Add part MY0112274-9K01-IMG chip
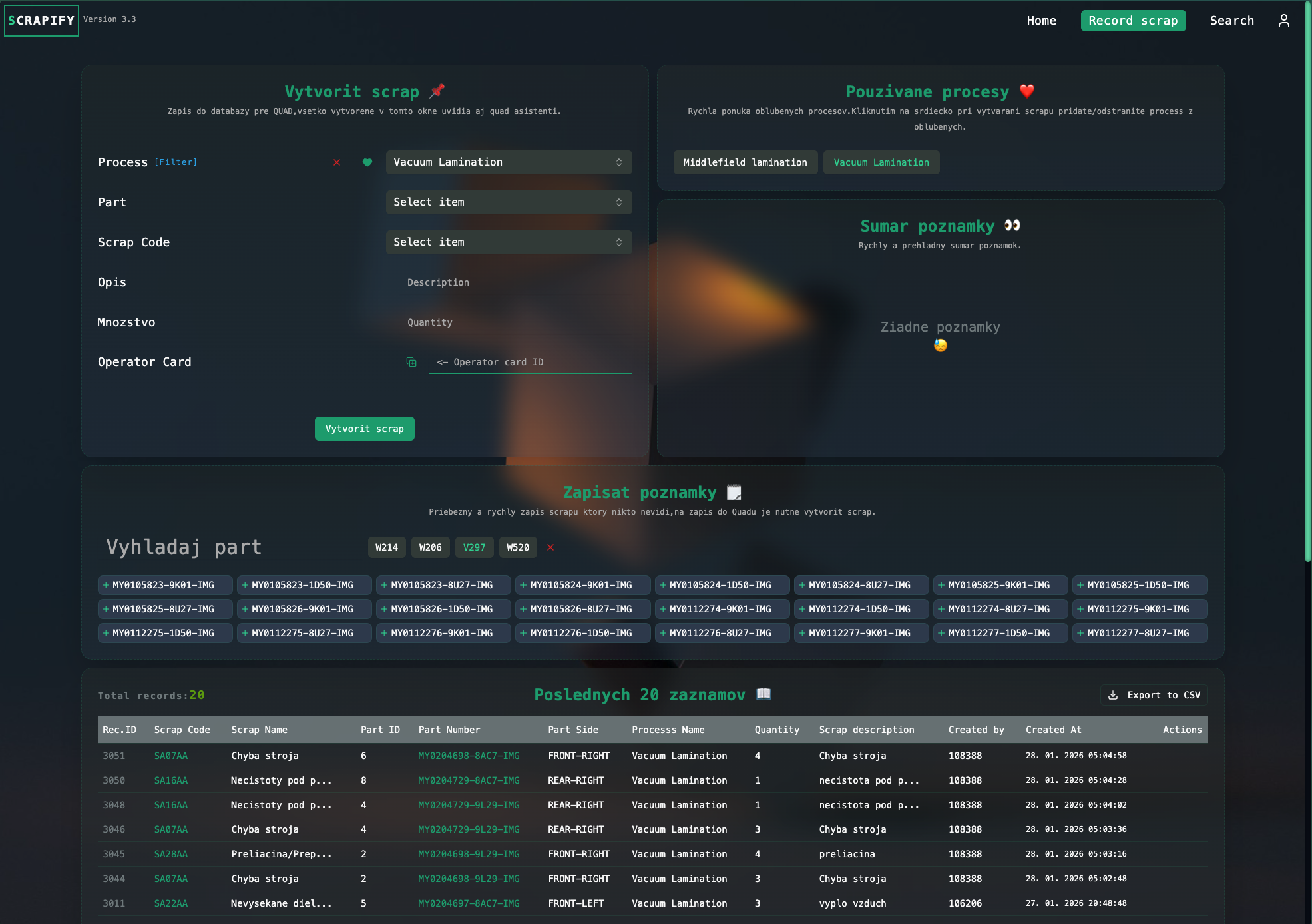Screen dimensions: 1312x924 tap(722, 609)
